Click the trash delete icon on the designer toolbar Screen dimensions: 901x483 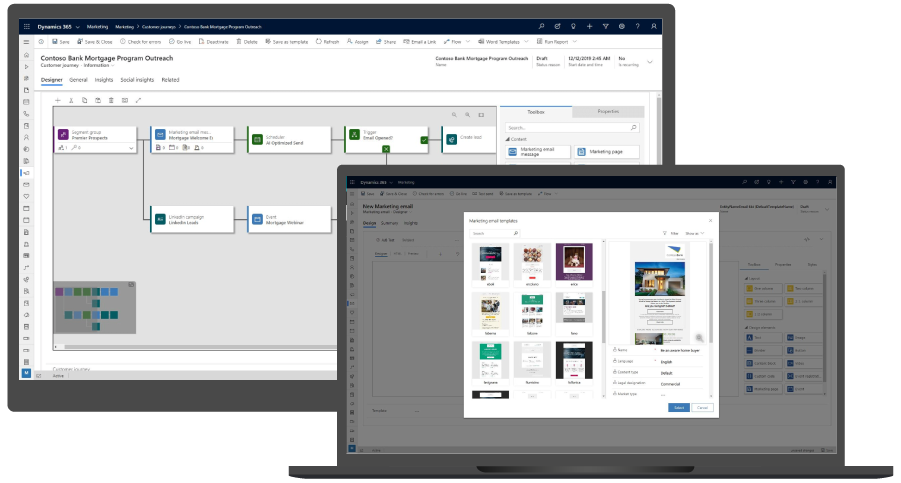[x=111, y=101]
